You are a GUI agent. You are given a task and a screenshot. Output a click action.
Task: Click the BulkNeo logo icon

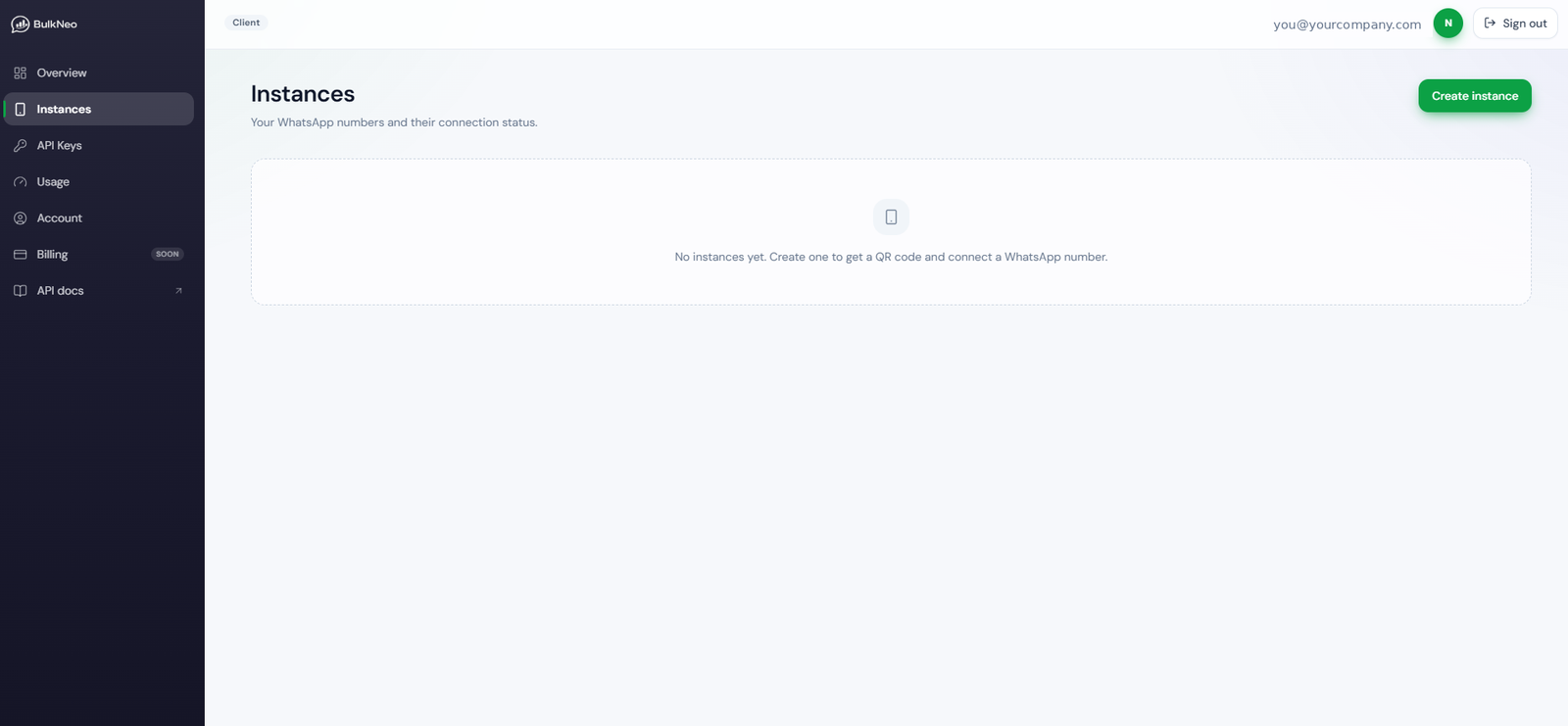(x=20, y=24)
